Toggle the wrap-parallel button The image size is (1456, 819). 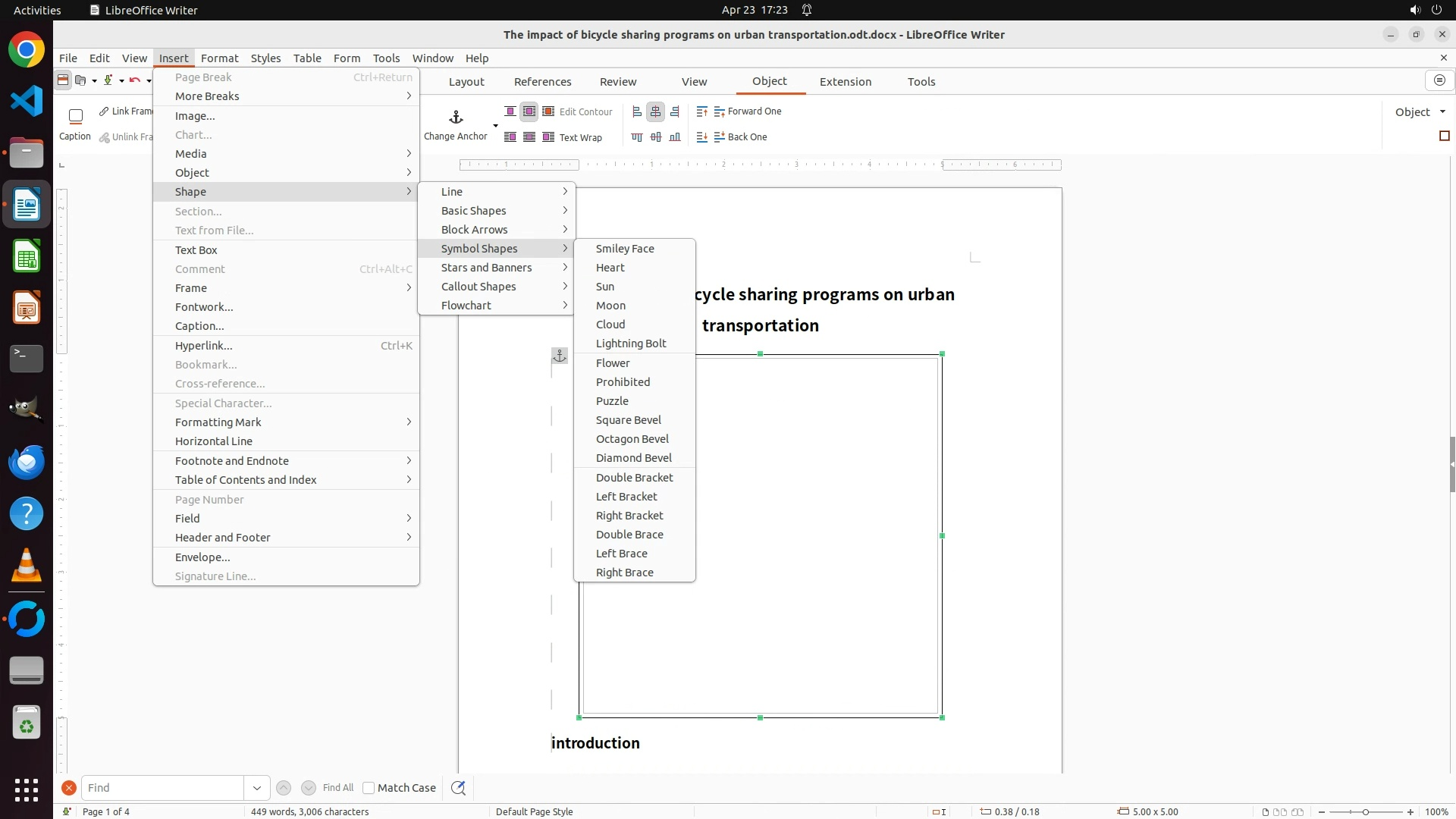[x=529, y=111]
